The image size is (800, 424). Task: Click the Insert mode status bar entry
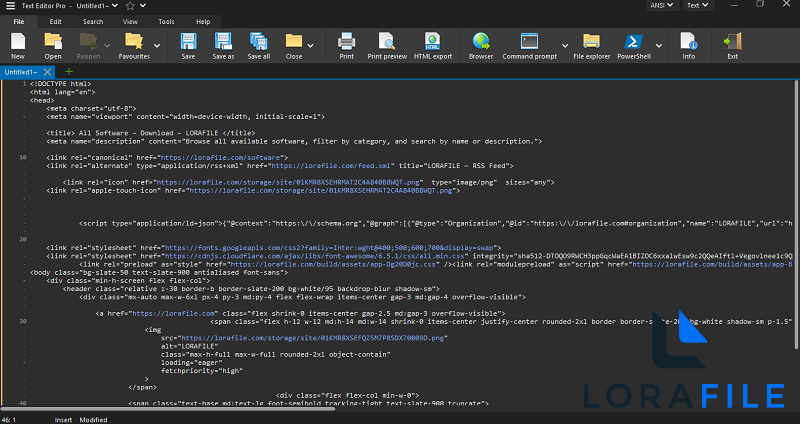(x=63, y=419)
